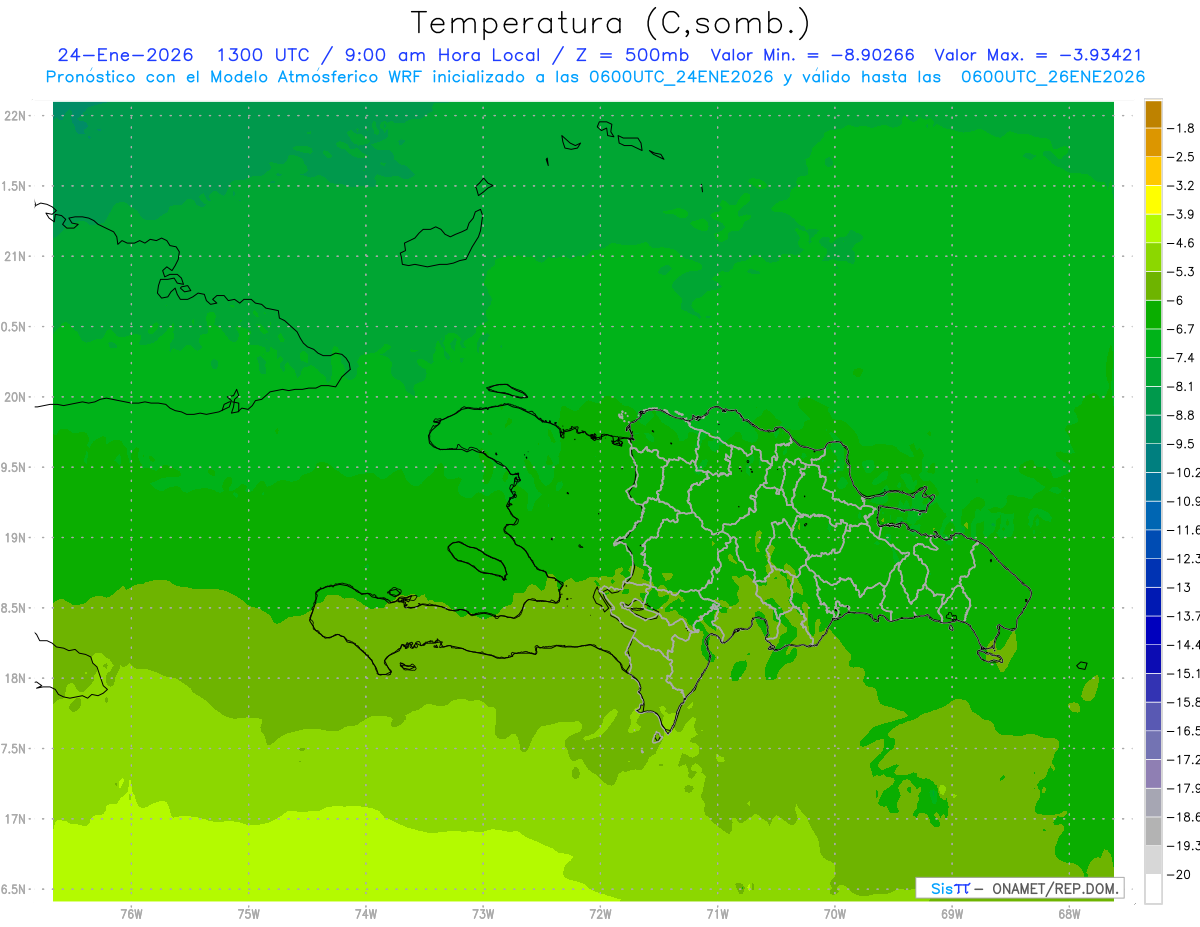
Task: Click the '73W' longitude label
Action: click(x=483, y=914)
